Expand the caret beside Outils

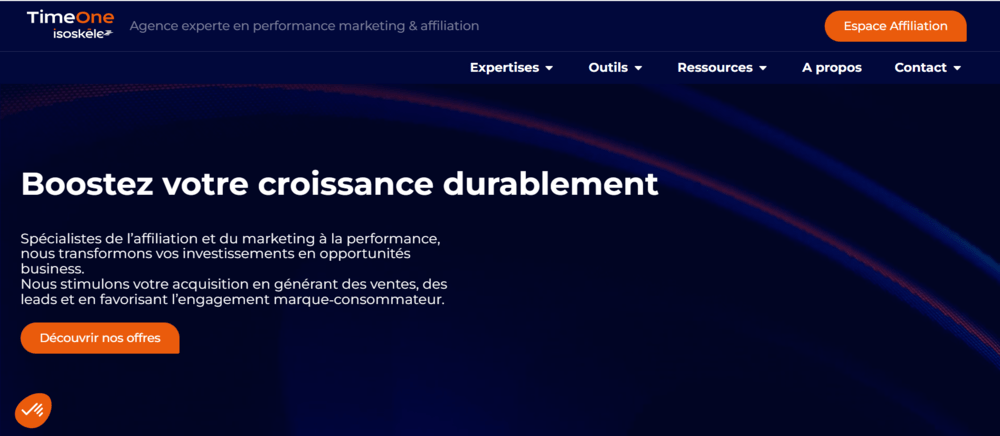click(x=638, y=69)
